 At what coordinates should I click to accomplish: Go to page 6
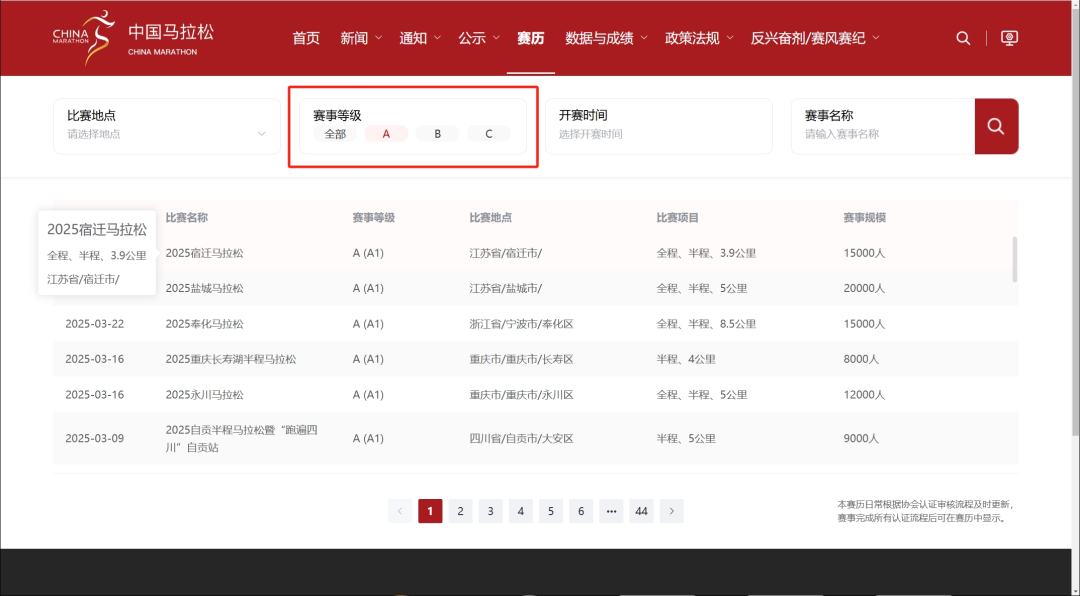581,511
